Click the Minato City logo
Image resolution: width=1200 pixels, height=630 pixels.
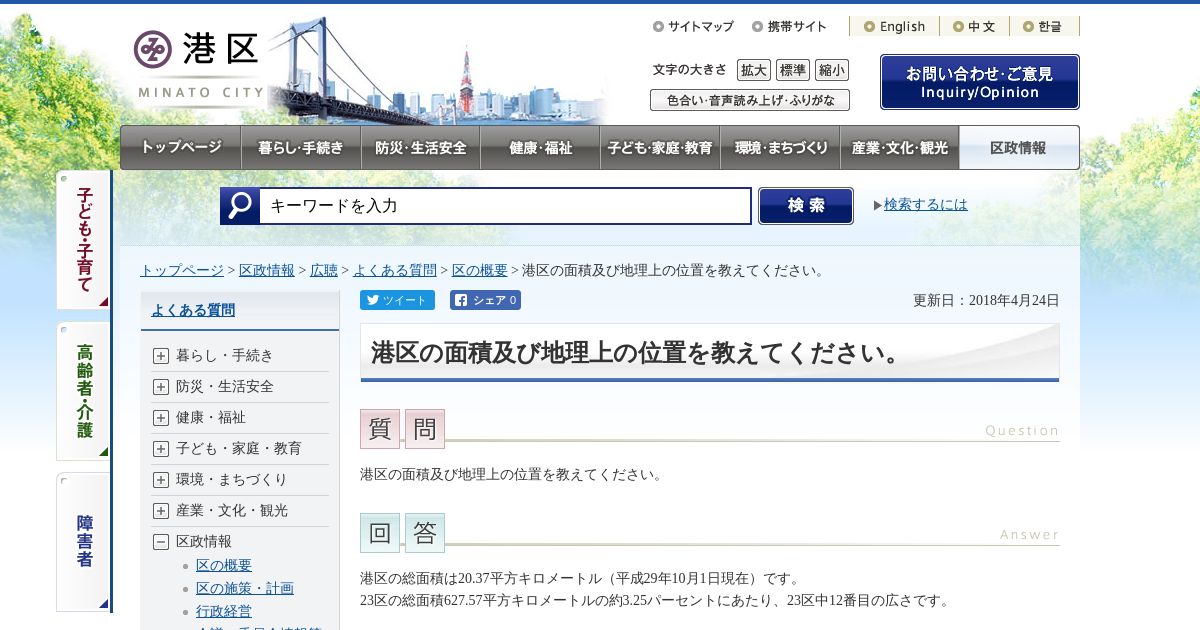198,65
